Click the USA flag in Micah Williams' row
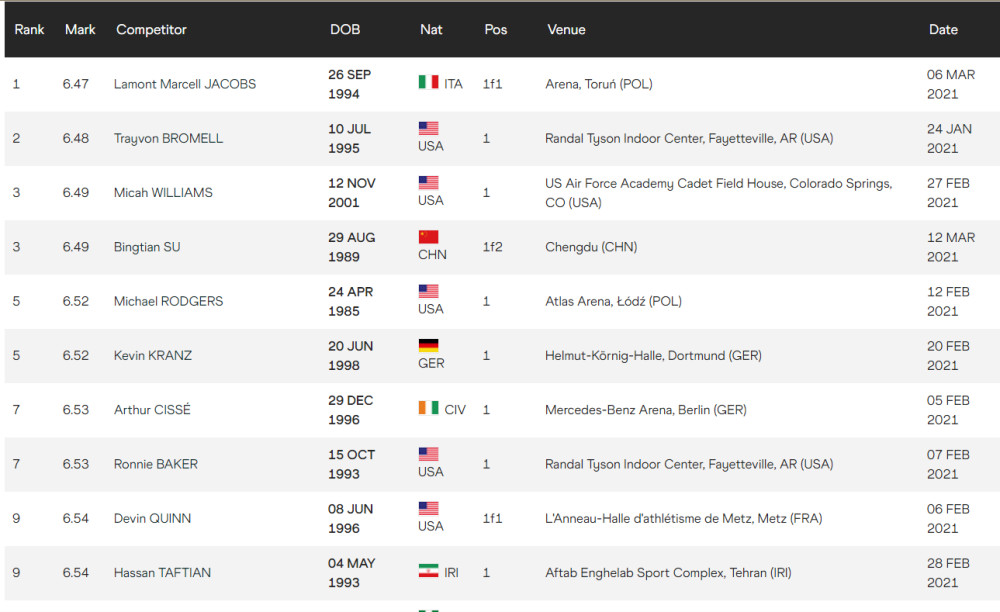1000x612 pixels. coord(428,183)
